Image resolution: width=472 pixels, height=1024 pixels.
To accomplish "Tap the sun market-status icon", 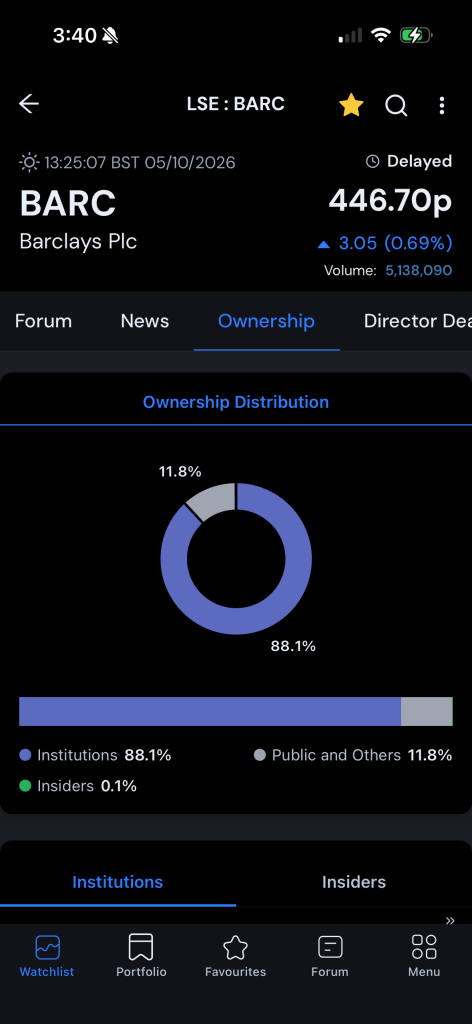I will [x=29, y=162].
